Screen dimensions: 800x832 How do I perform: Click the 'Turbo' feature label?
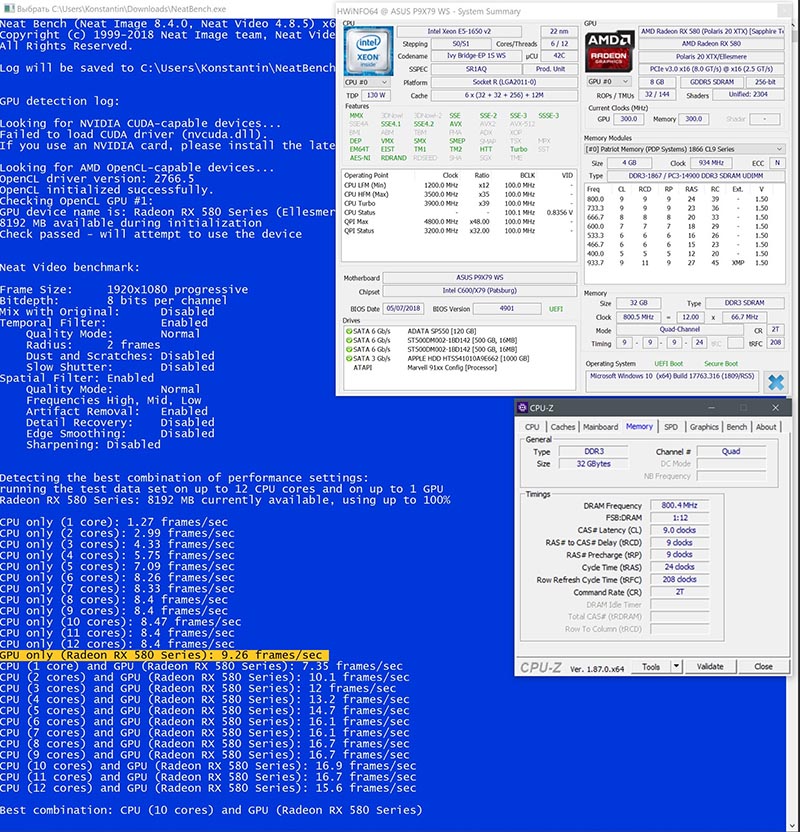point(518,150)
